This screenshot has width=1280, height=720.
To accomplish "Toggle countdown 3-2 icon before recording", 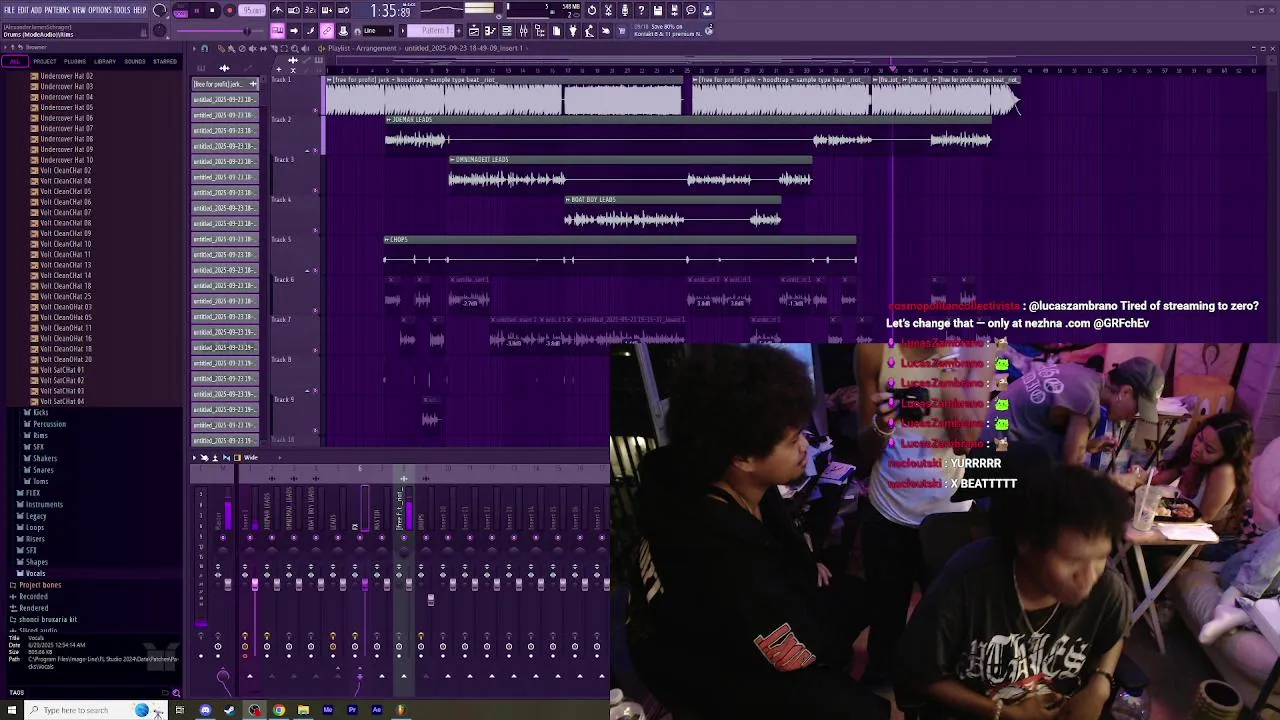I will (x=310, y=10).
